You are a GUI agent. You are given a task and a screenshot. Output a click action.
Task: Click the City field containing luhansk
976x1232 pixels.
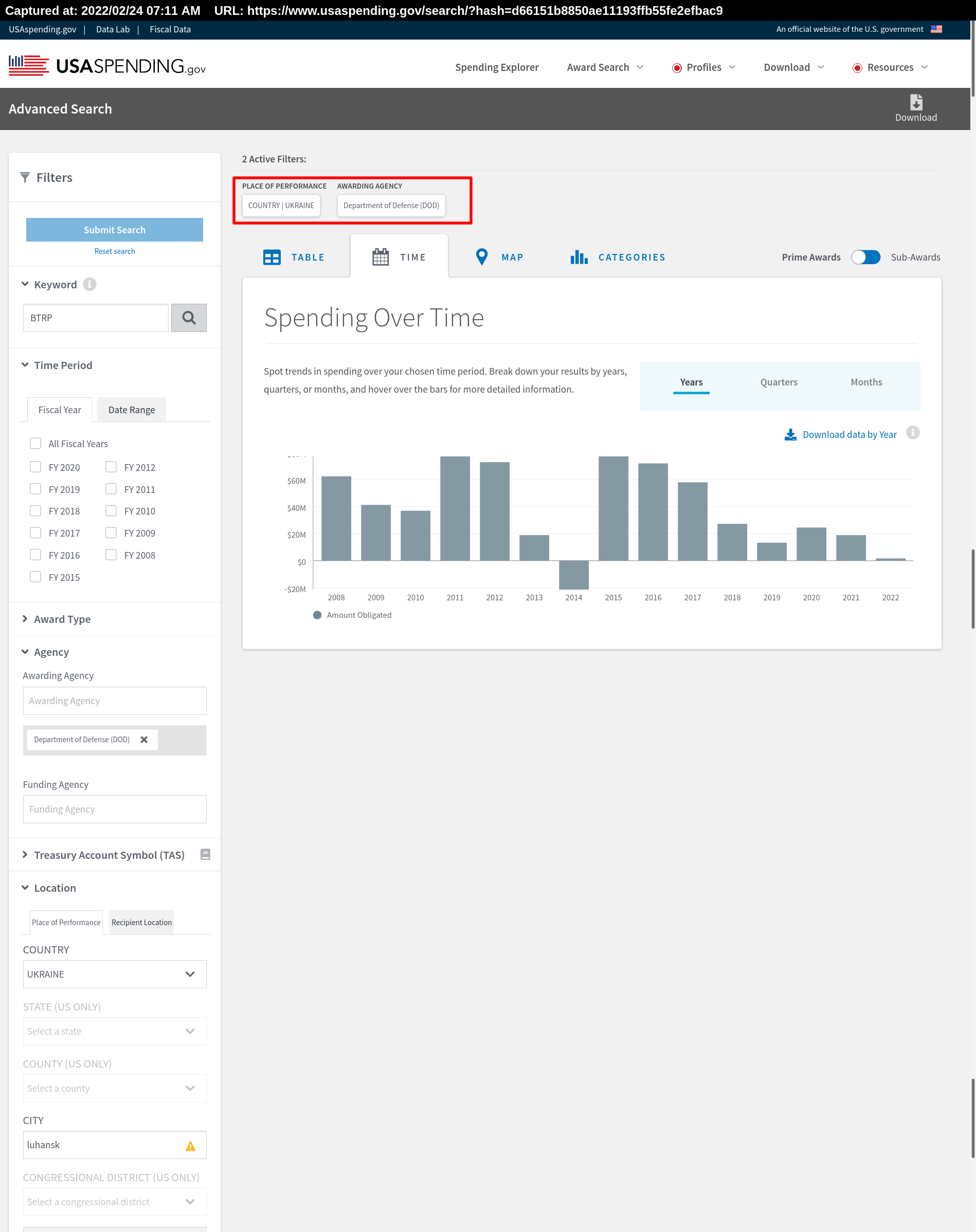coord(115,1145)
